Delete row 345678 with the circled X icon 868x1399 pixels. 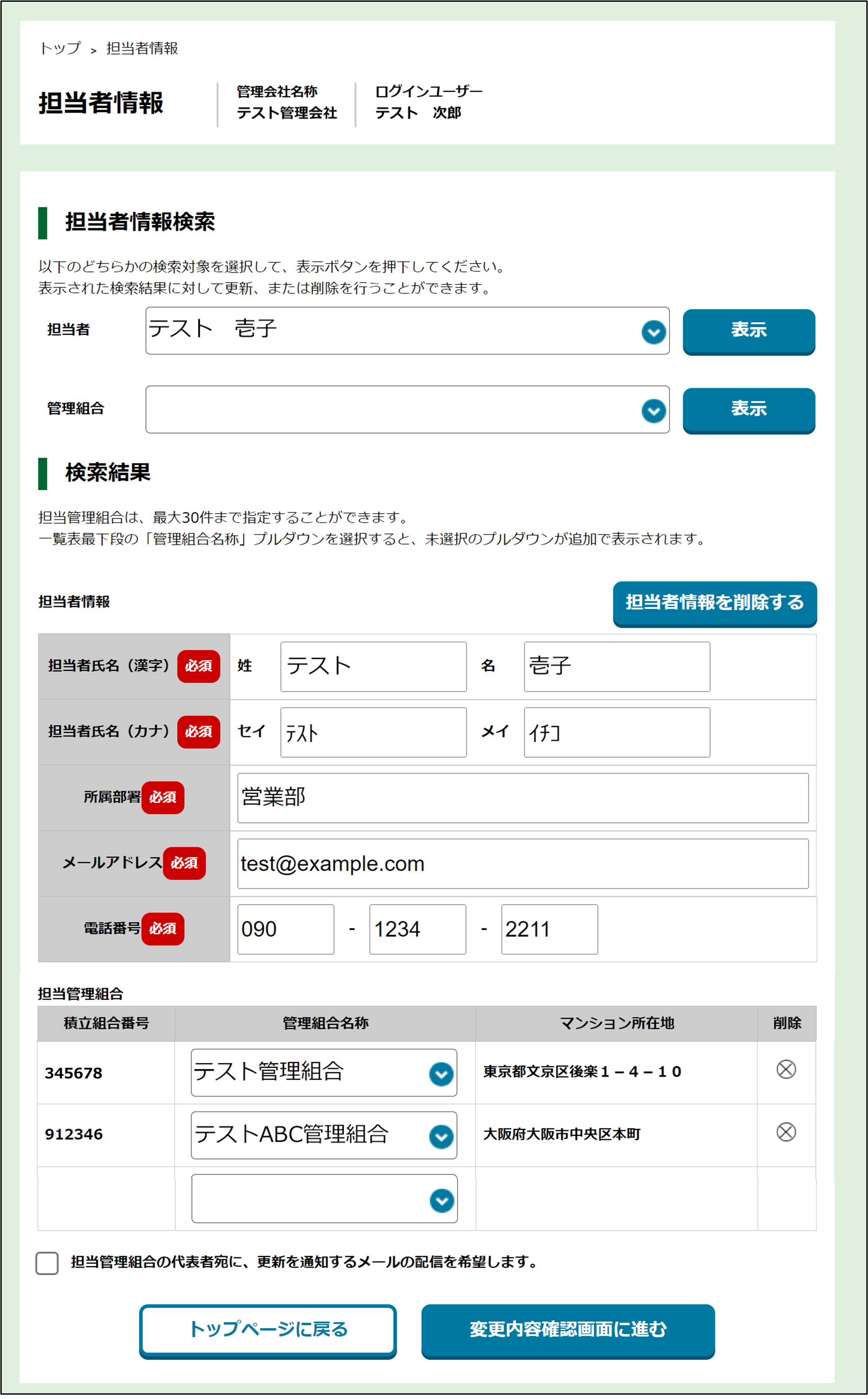(x=786, y=1069)
